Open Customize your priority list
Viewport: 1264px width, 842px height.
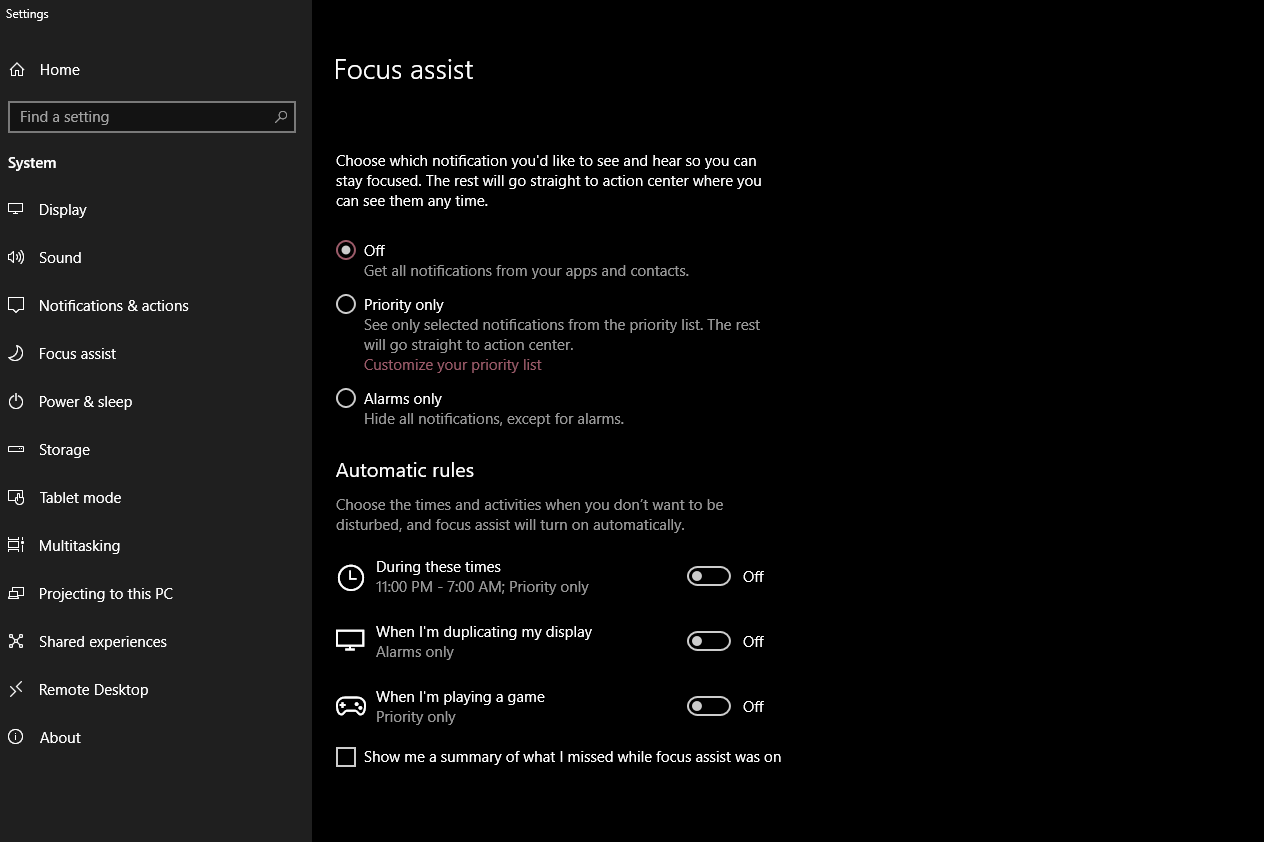tap(452, 364)
